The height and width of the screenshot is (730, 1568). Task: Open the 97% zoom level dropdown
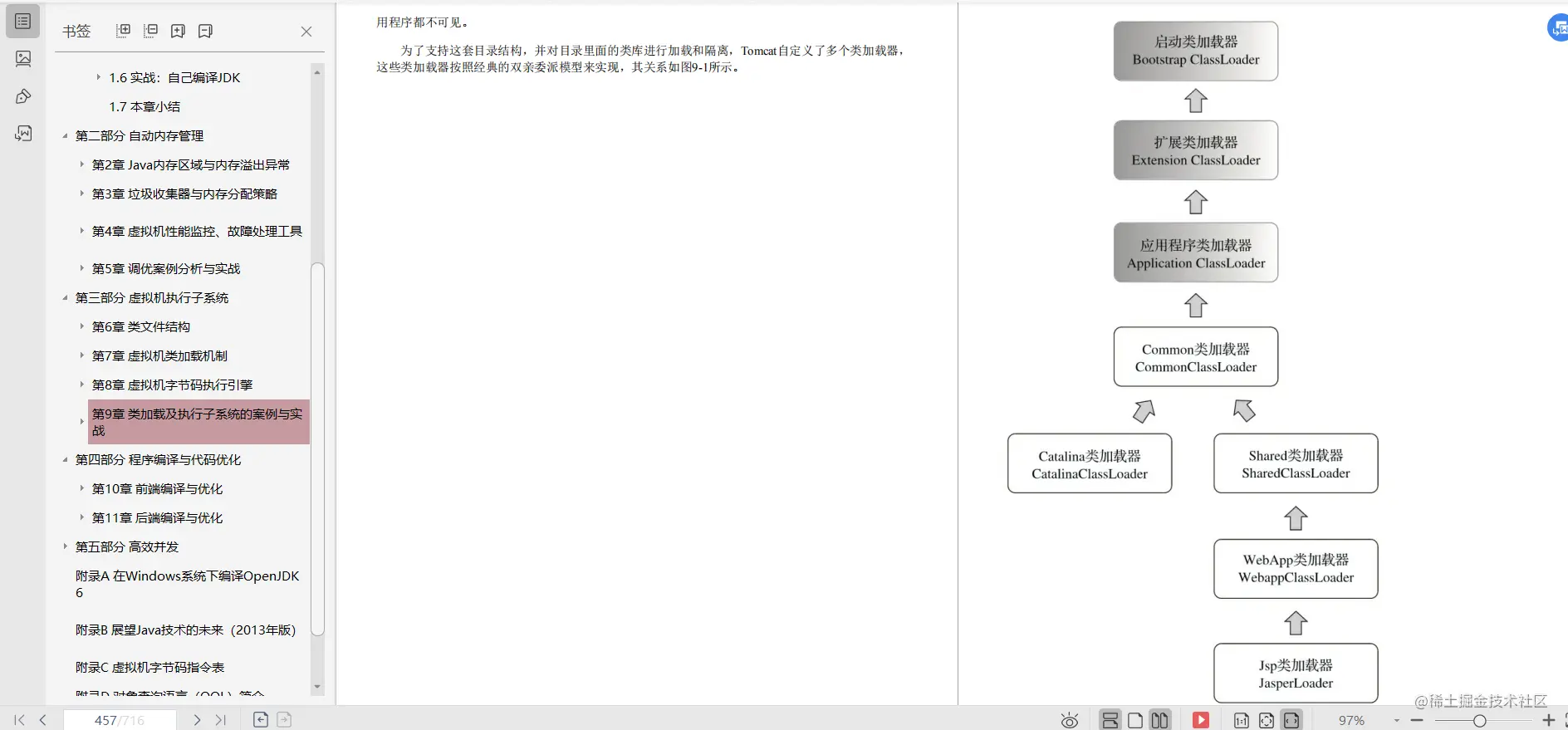[1397, 720]
